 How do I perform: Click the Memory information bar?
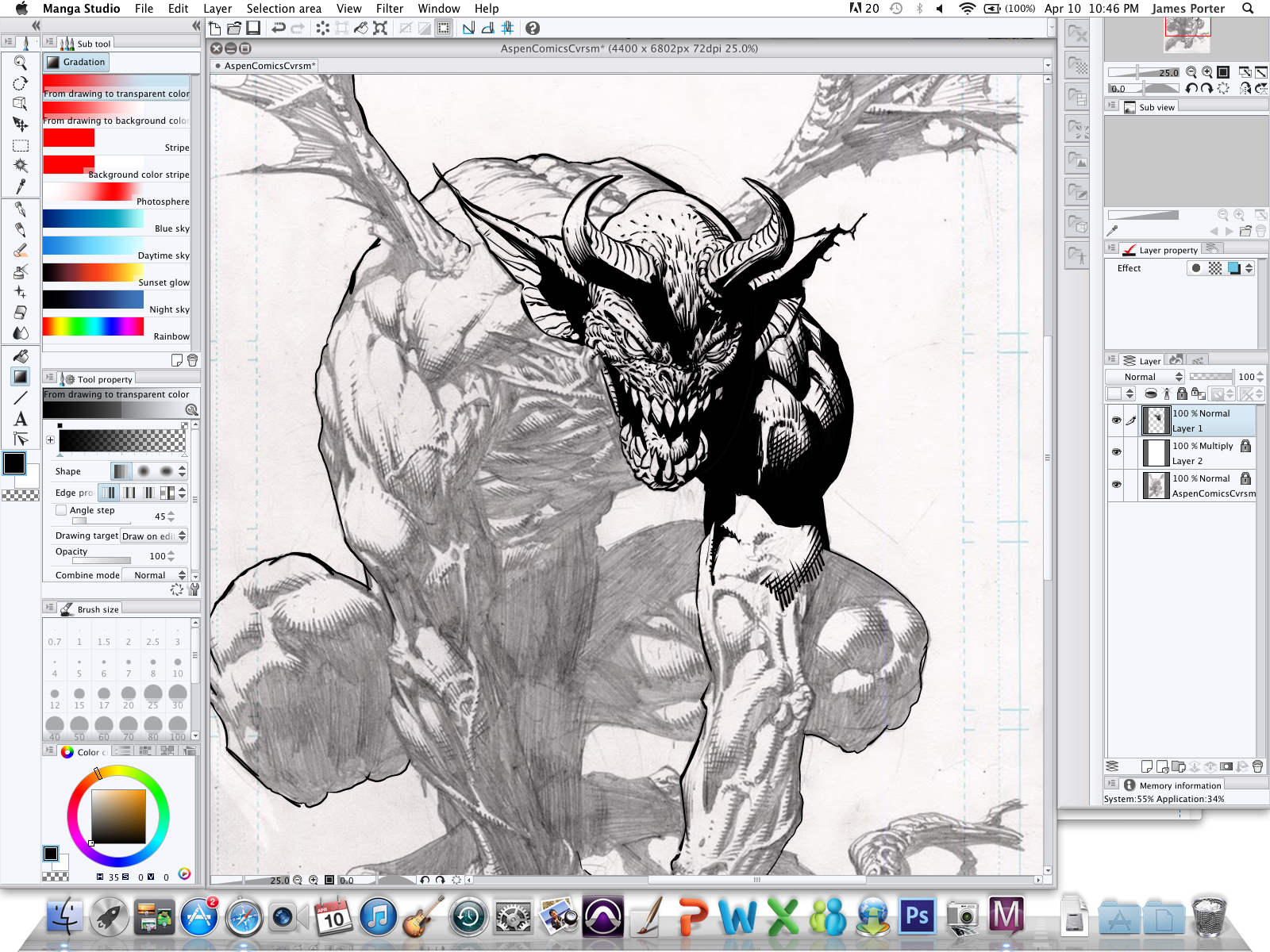pyautogui.click(x=1172, y=785)
